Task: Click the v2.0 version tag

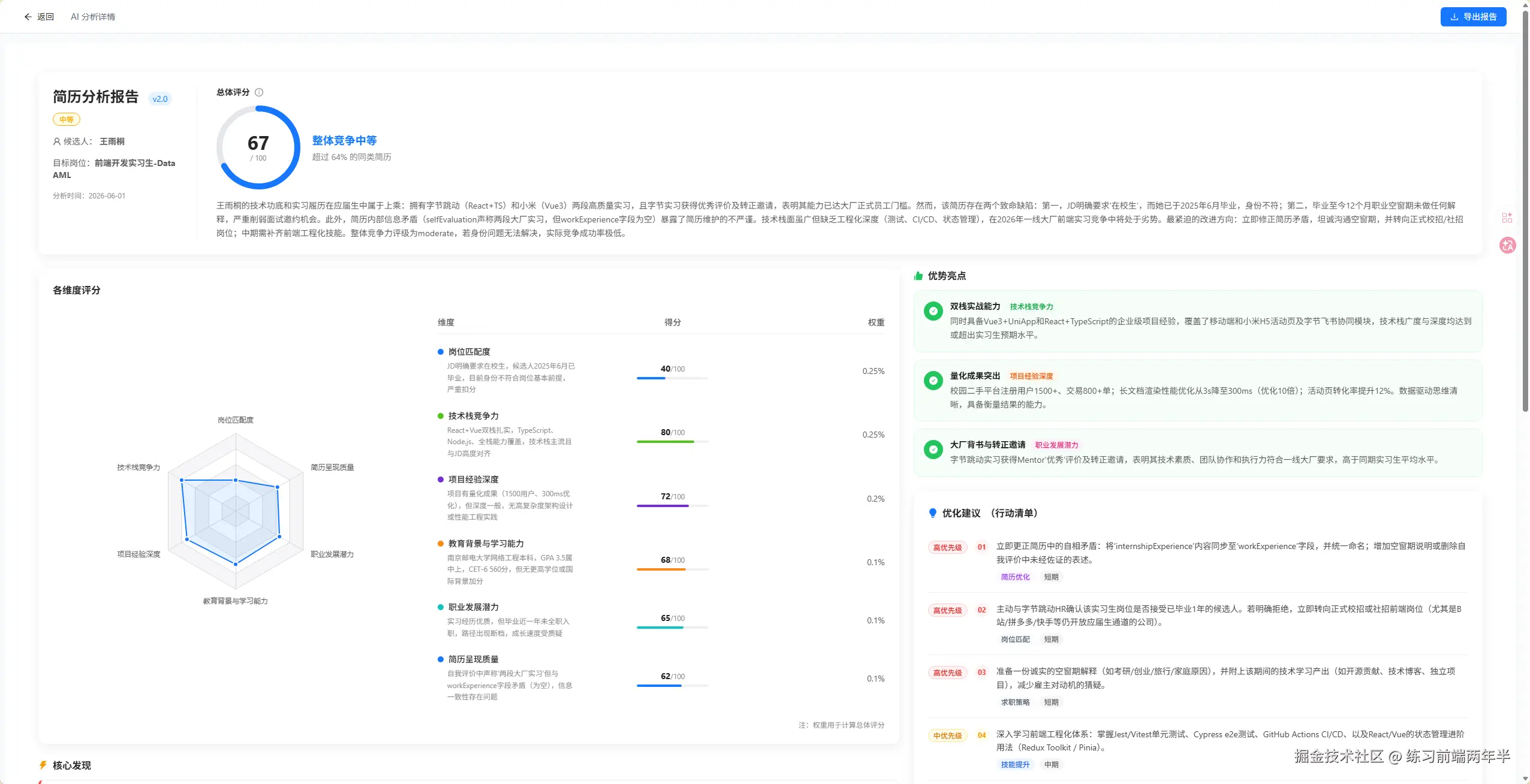Action: [x=160, y=99]
